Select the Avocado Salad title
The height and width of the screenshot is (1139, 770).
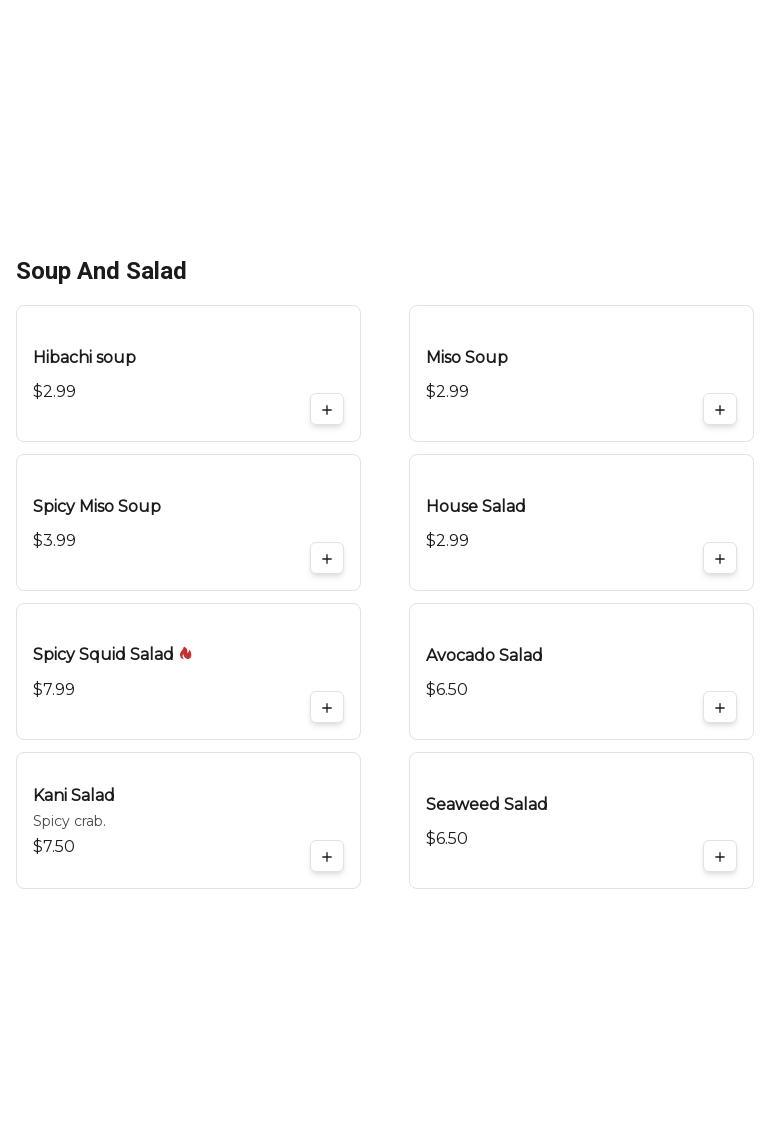coord(484,655)
